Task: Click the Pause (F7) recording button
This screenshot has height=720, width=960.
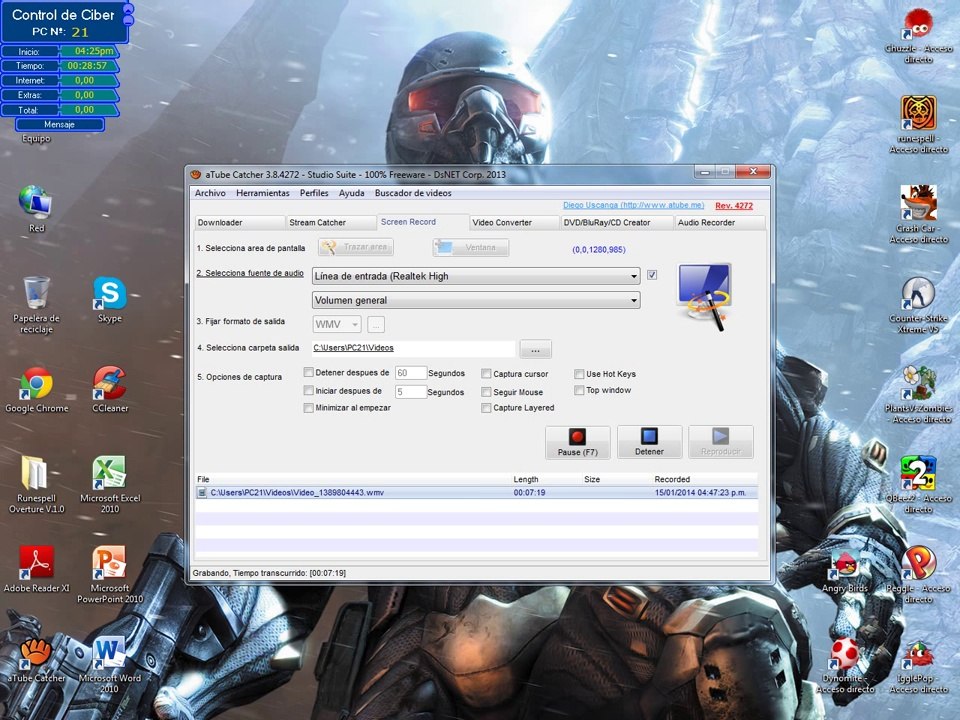Action: [x=577, y=442]
